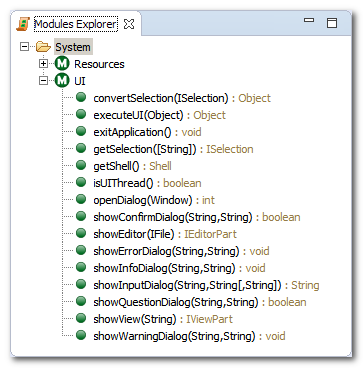Select showConfirmDialog(String,String) method text
This screenshot has height=368, width=363.
coord(173,217)
